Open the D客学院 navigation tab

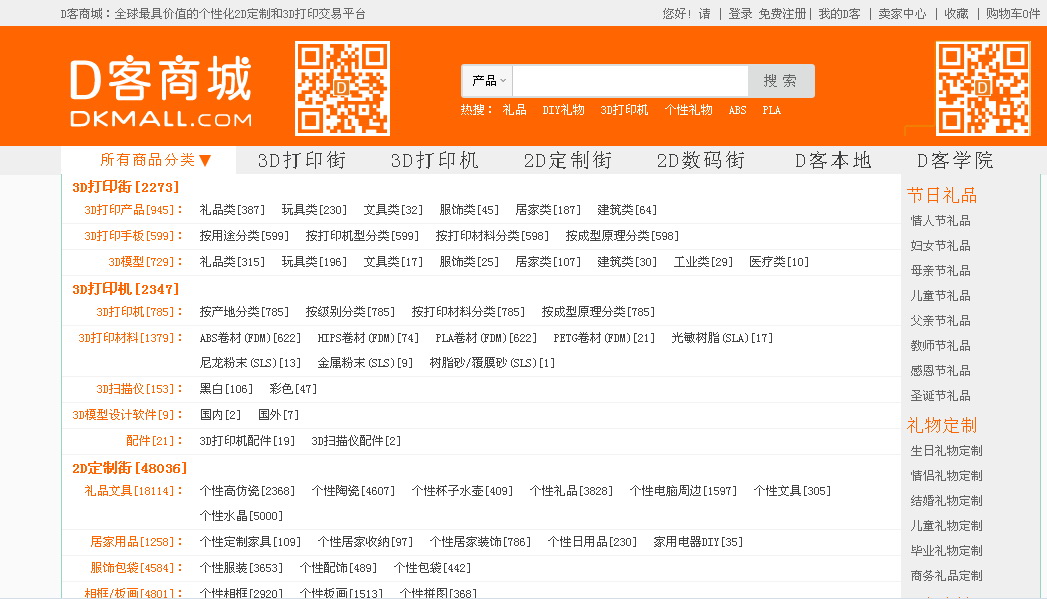coord(955,160)
